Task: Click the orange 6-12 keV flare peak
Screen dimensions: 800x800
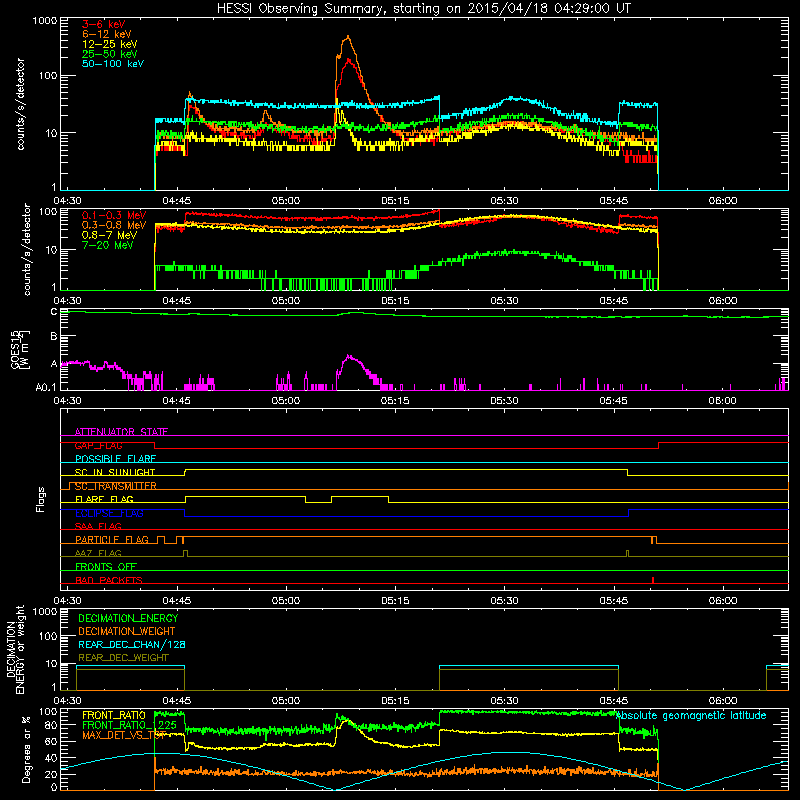Action: [x=348, y=37]
